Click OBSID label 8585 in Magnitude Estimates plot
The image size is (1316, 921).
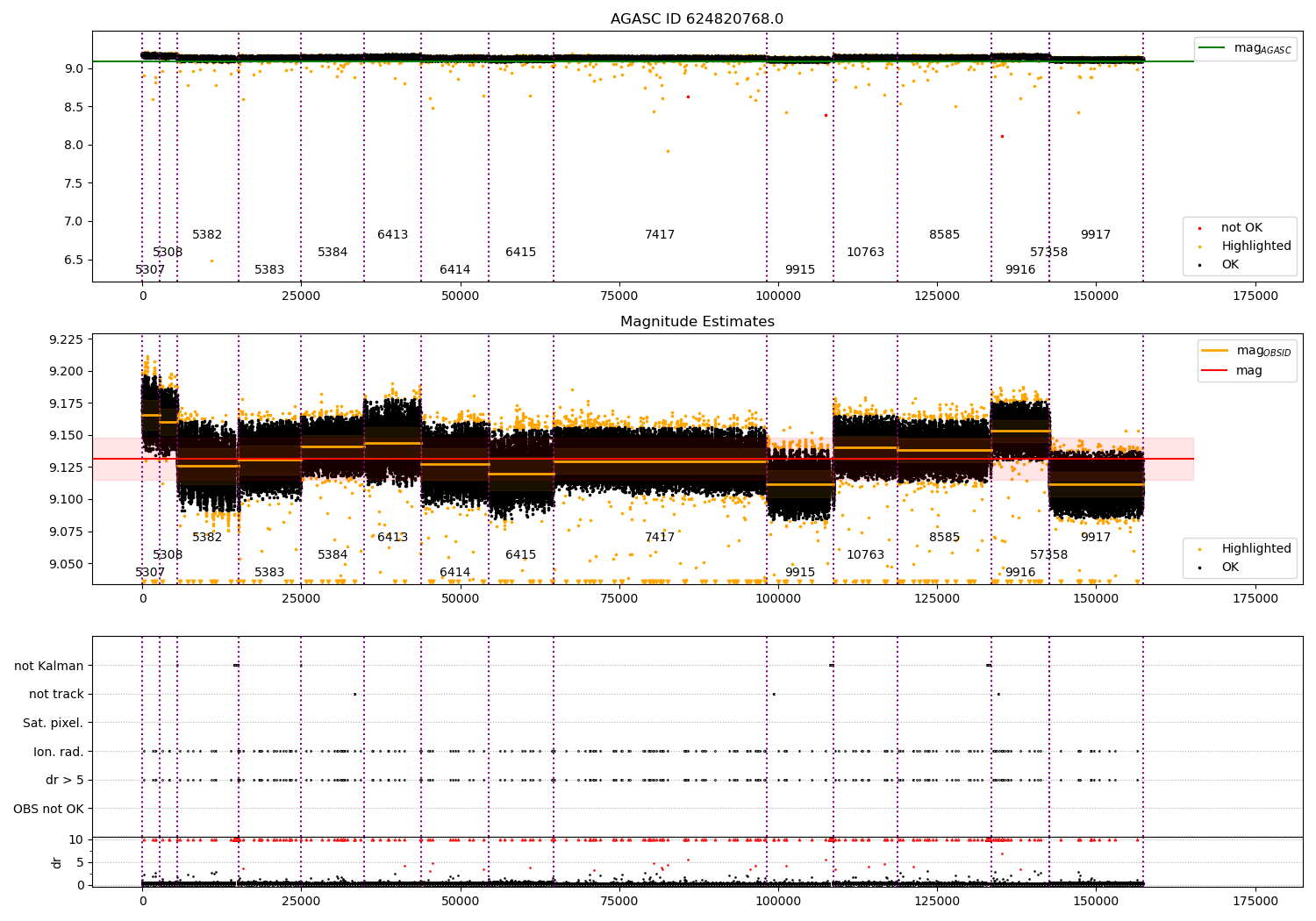click(945, 538)
